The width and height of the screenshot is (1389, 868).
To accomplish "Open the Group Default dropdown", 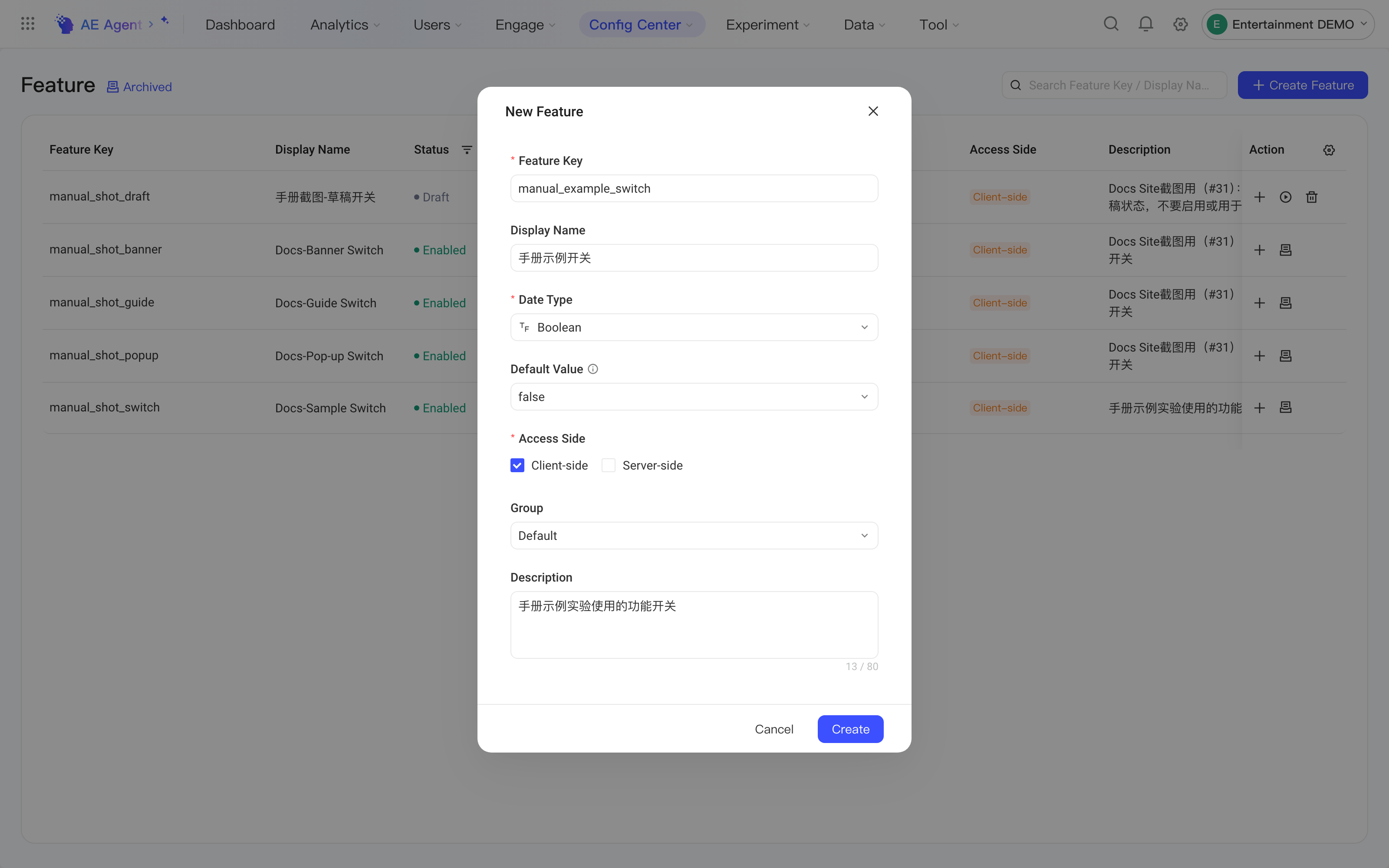I will 694,536.
